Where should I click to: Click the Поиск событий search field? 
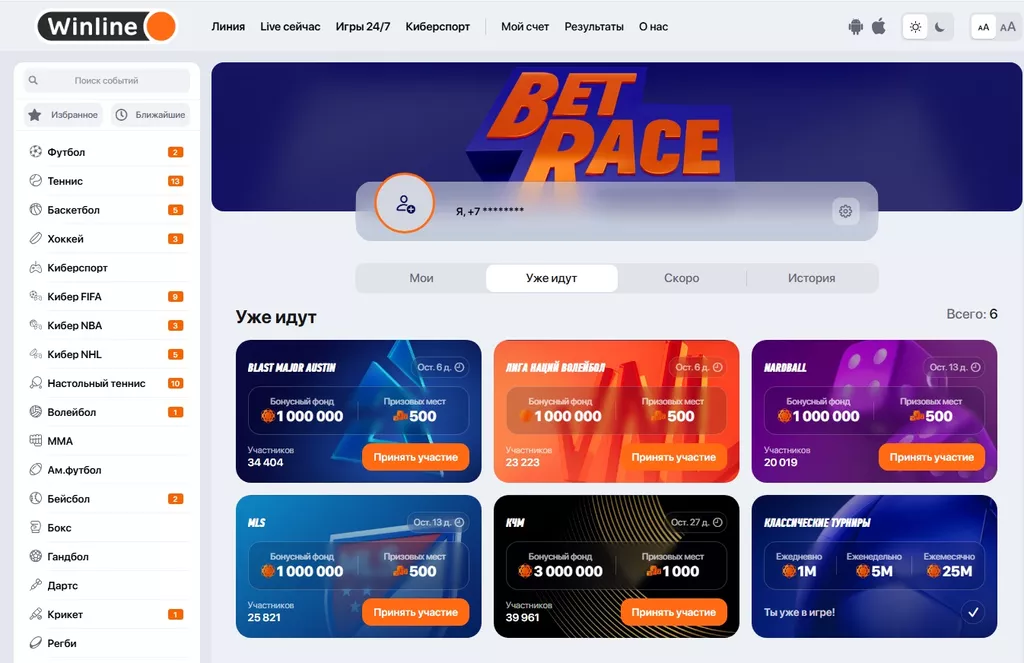point(106,80)
